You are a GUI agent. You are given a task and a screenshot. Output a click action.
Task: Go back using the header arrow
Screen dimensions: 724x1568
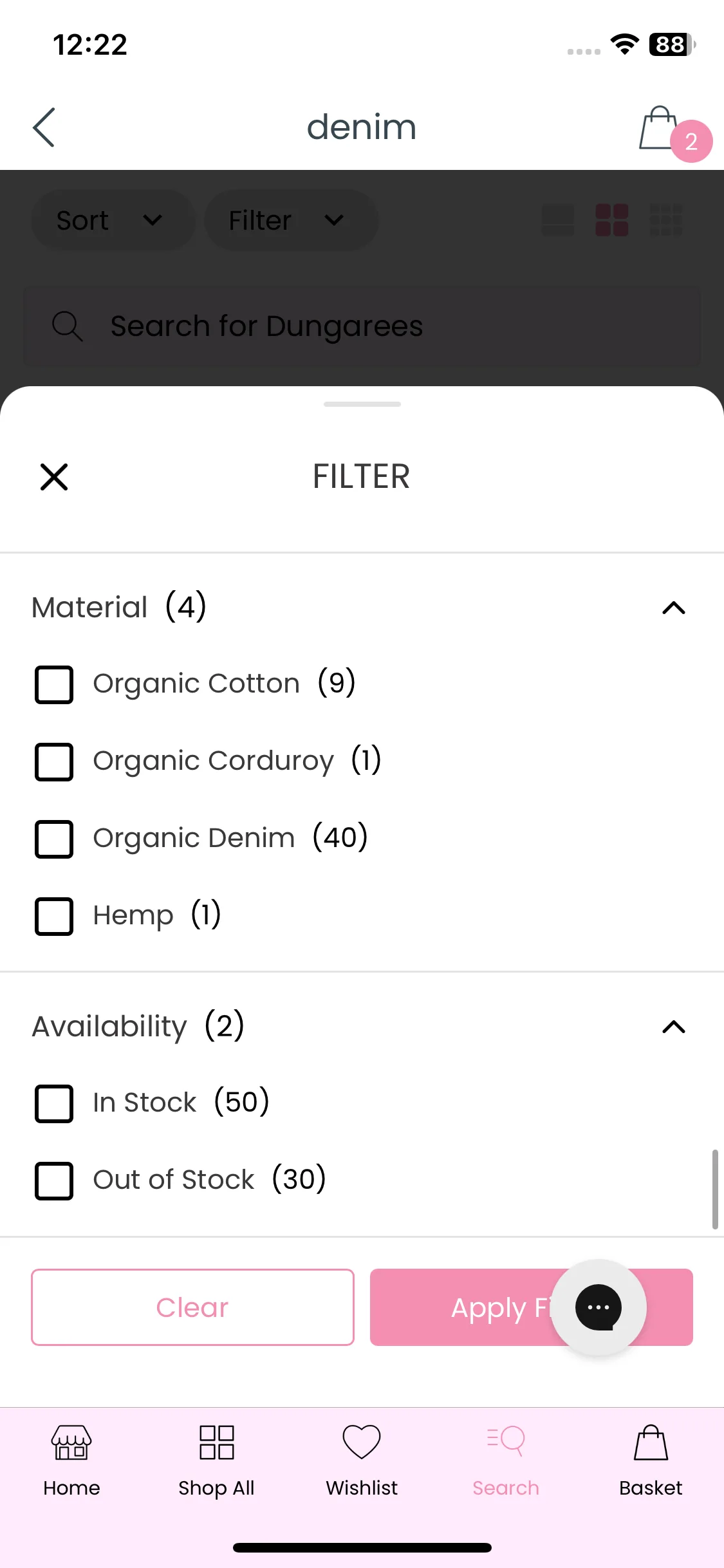[44, 127]
